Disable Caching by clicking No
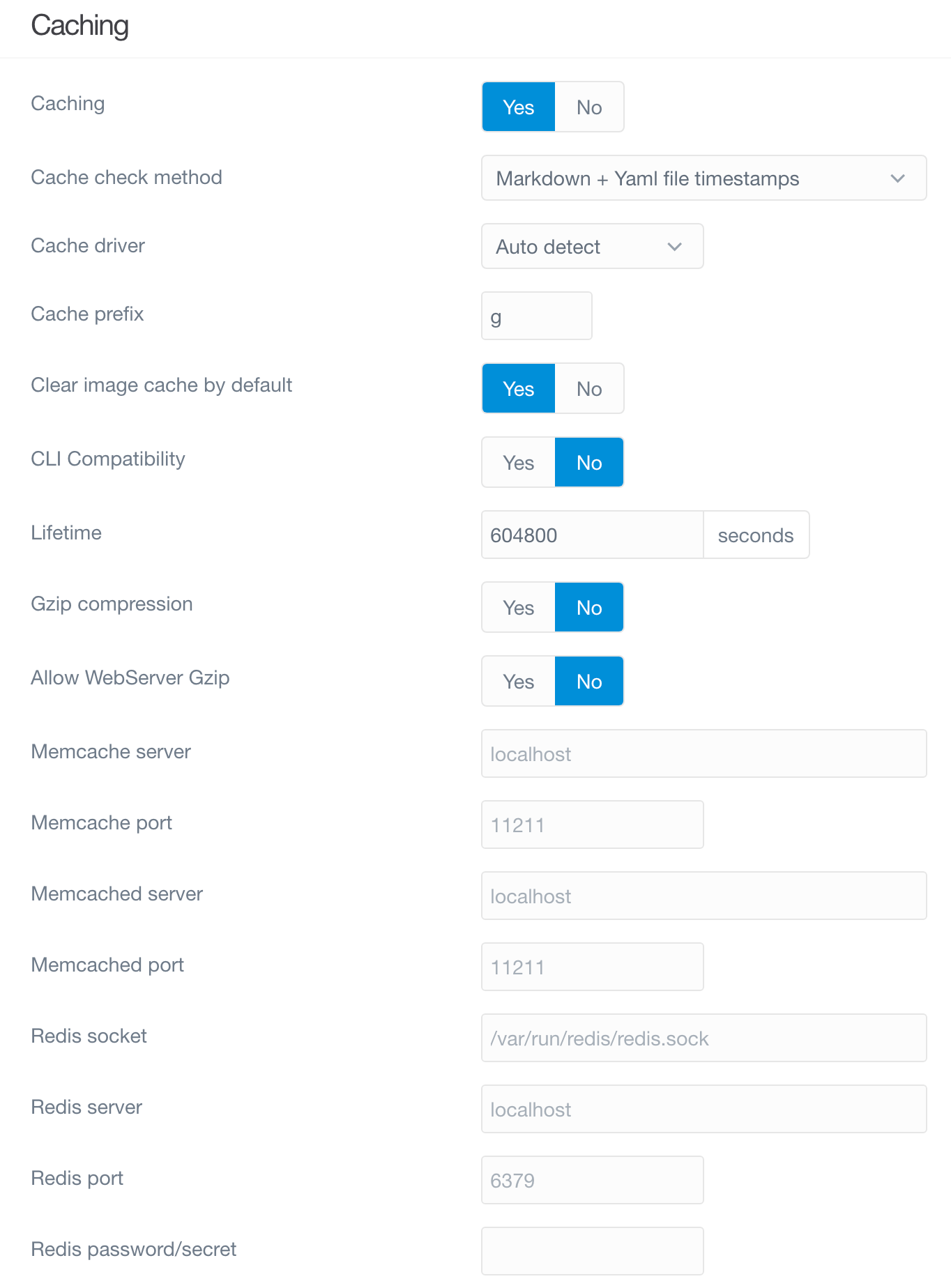 (589, 107)
